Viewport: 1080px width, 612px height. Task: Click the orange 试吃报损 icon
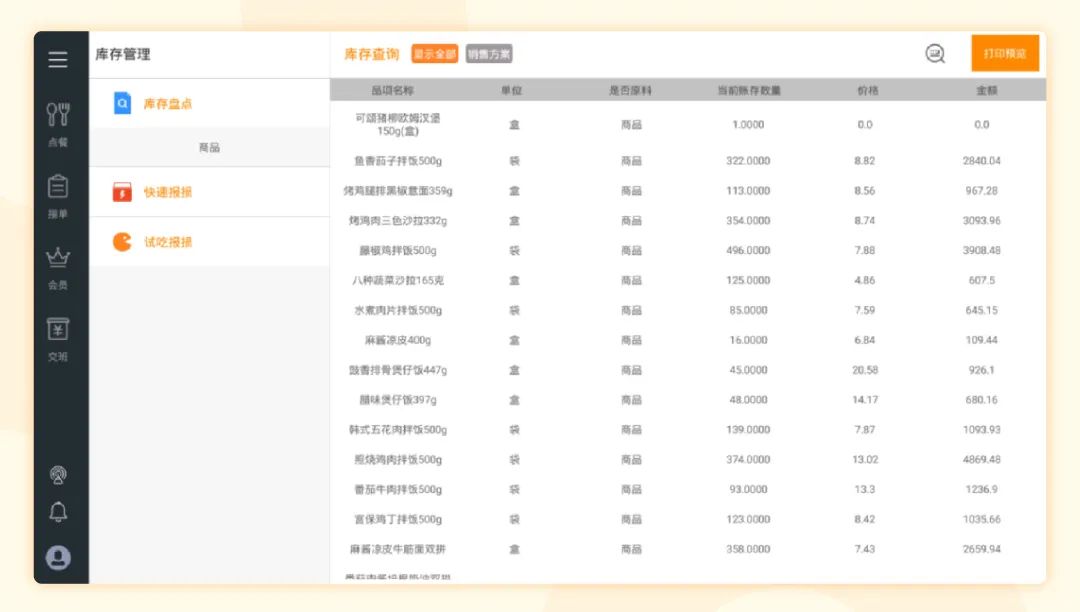(122, 242)
